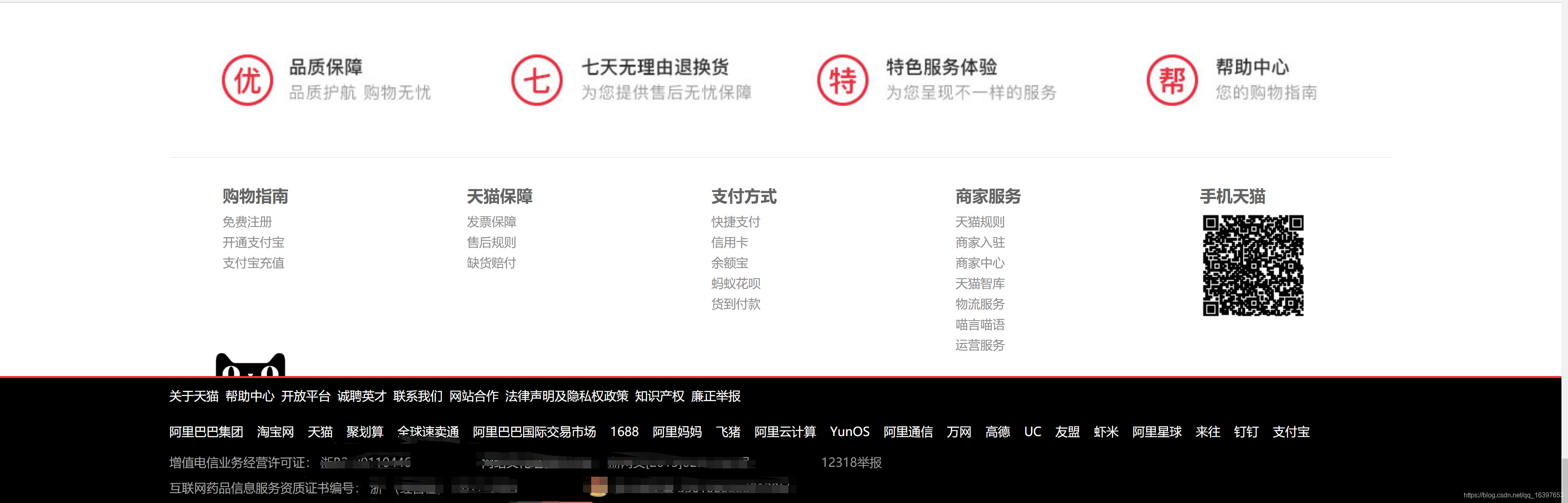Go to 淘宝网 link
The image size is (1568, 503).
click(x=275, y=432)
